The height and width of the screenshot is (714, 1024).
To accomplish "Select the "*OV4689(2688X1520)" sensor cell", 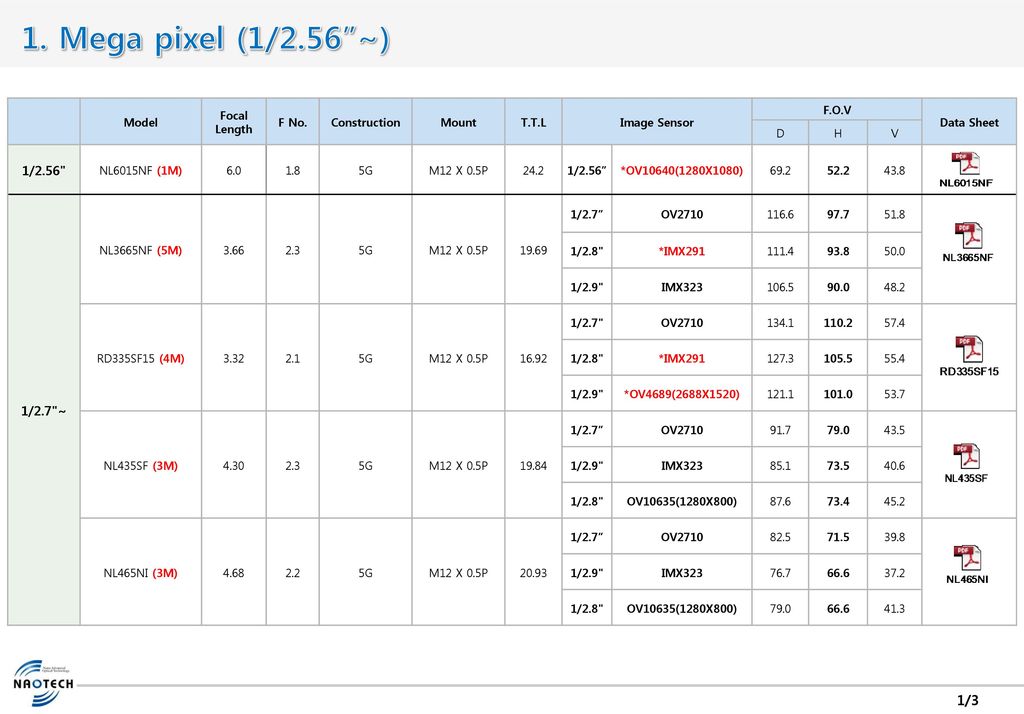I will click(x=682, y=394).
